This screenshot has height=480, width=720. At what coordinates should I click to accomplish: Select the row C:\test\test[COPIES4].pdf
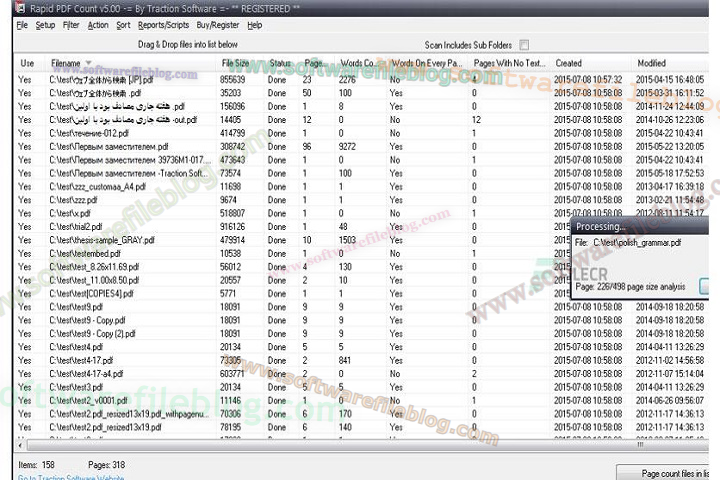tap(294, 294)
